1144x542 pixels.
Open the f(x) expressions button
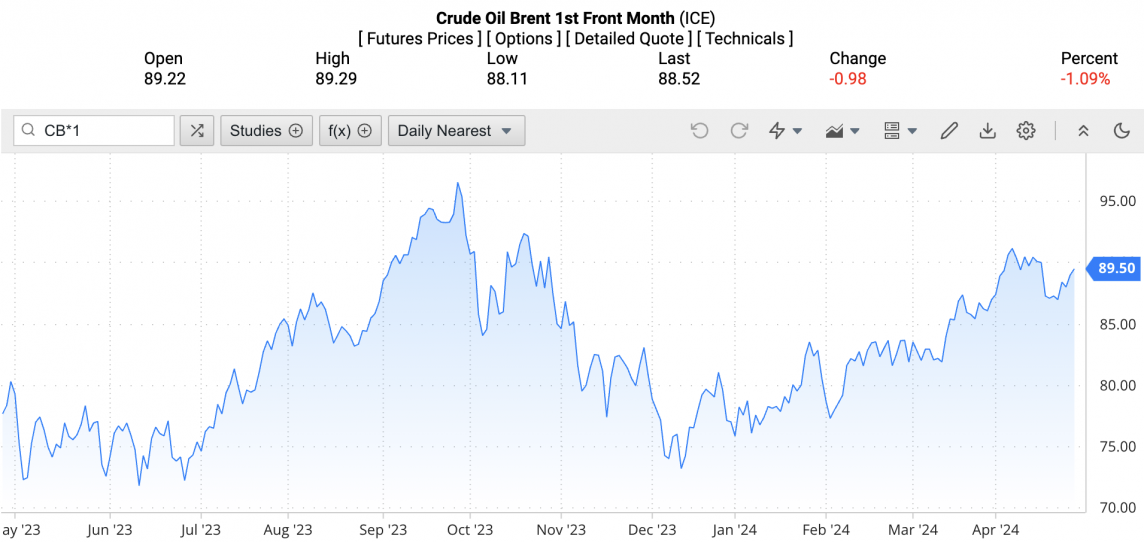(x=350, y=131)
